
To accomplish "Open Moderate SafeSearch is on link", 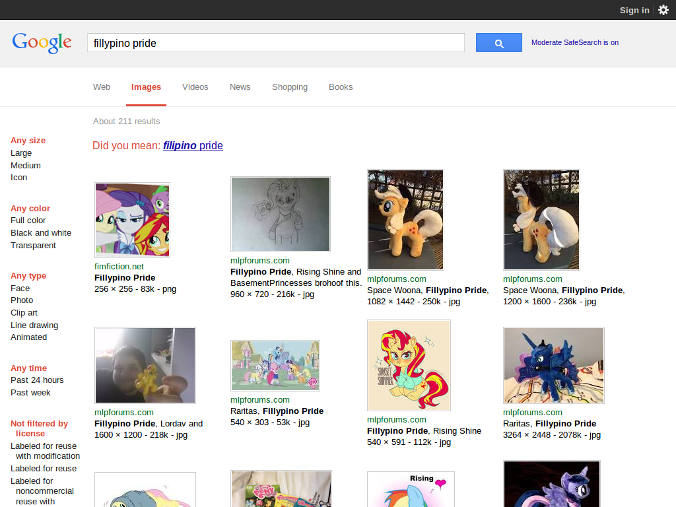I will pyautogui.click(x=575, y=42).
